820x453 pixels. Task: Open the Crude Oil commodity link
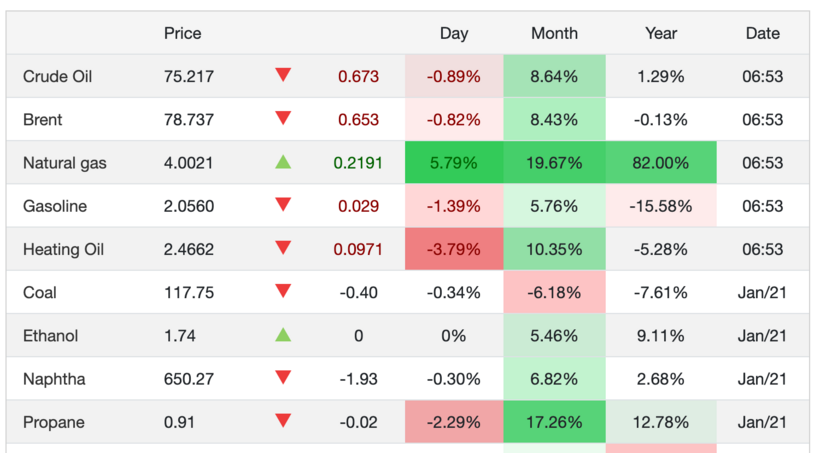[x=58, y=76]
